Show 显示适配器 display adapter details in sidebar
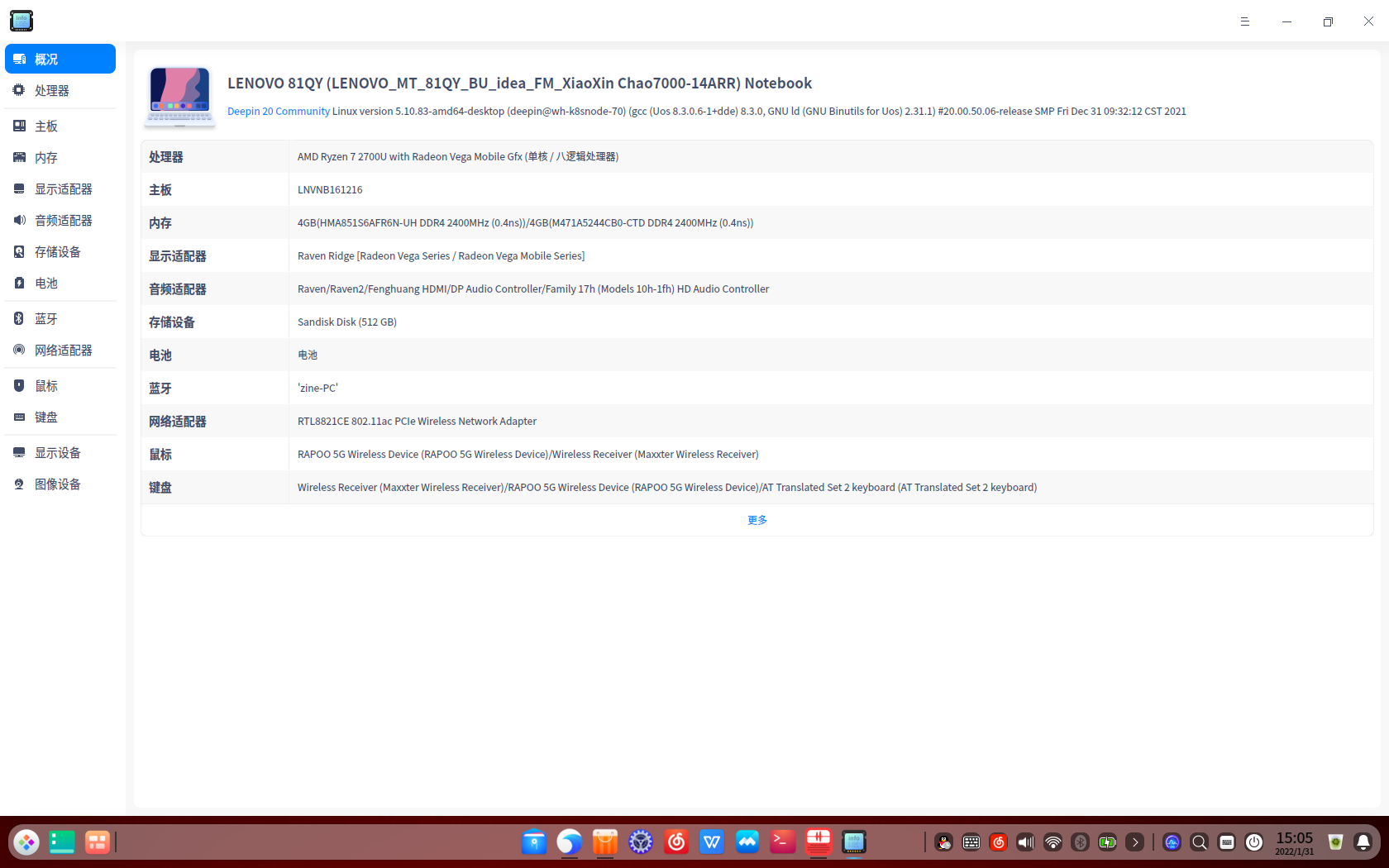The height and width of the screenshot is (868, 1389). coord(60,188)
